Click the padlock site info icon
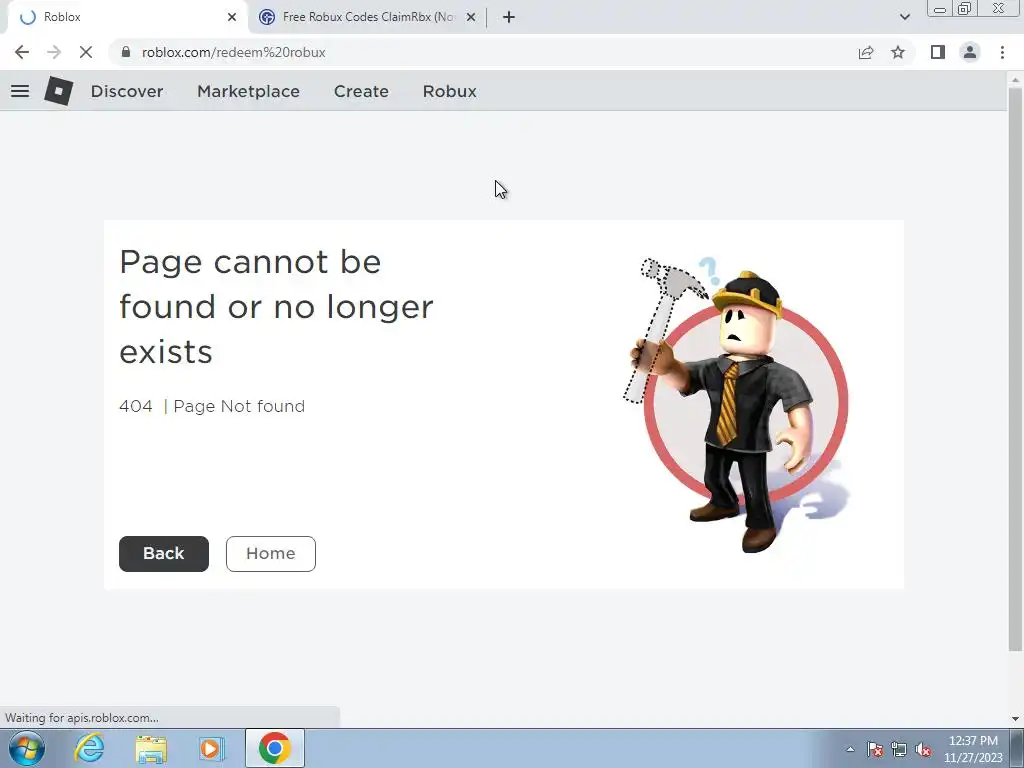 tap(127, 52)
